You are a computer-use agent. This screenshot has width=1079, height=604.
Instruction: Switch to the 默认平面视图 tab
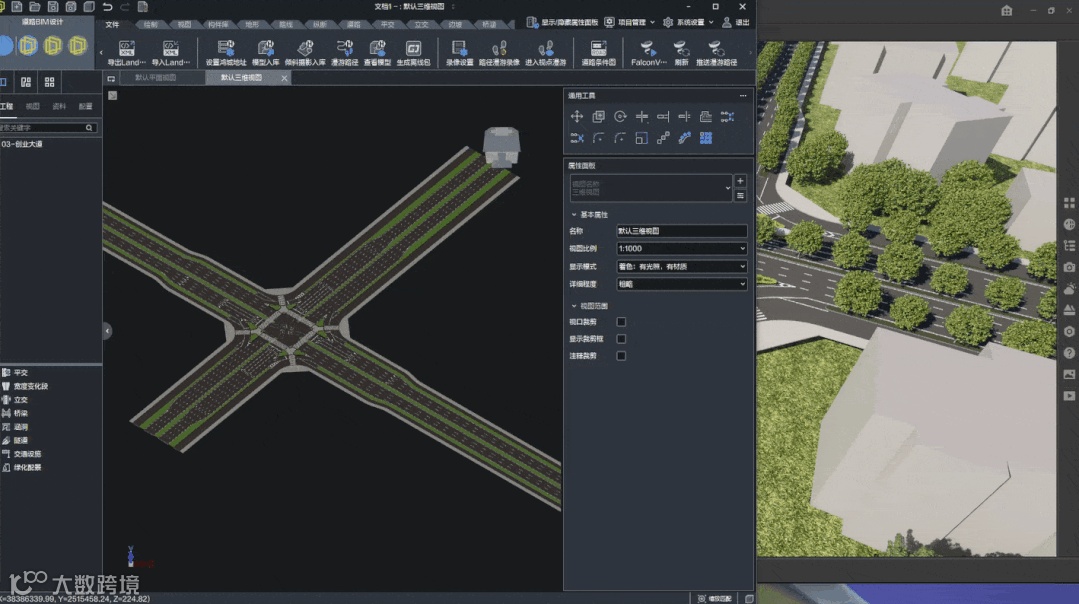tap(155, 77)
